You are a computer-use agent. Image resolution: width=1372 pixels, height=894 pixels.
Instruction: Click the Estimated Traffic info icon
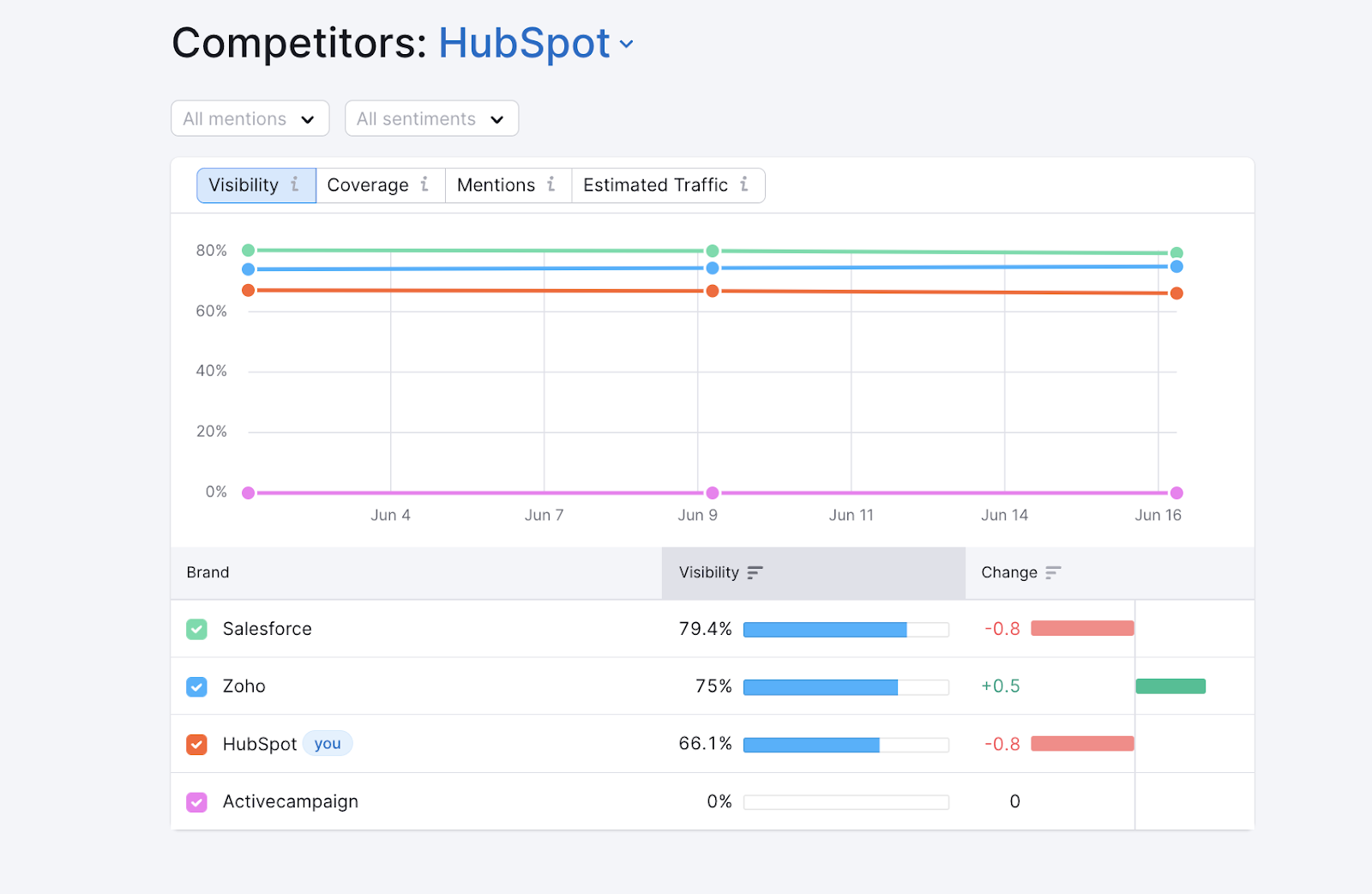pyautogui.click(x=744, y=184)
